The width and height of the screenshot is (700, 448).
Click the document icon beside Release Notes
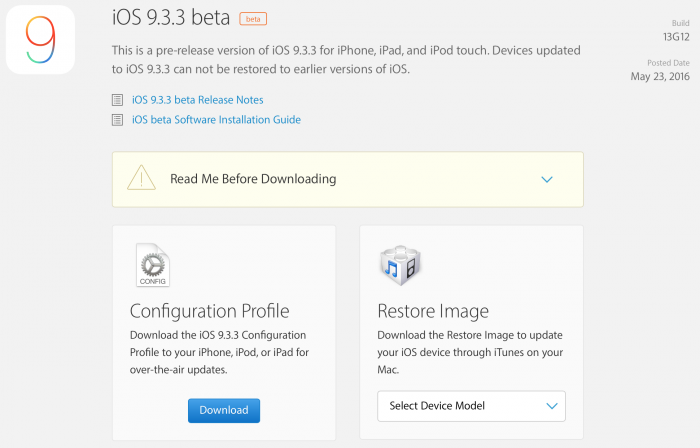117,100
